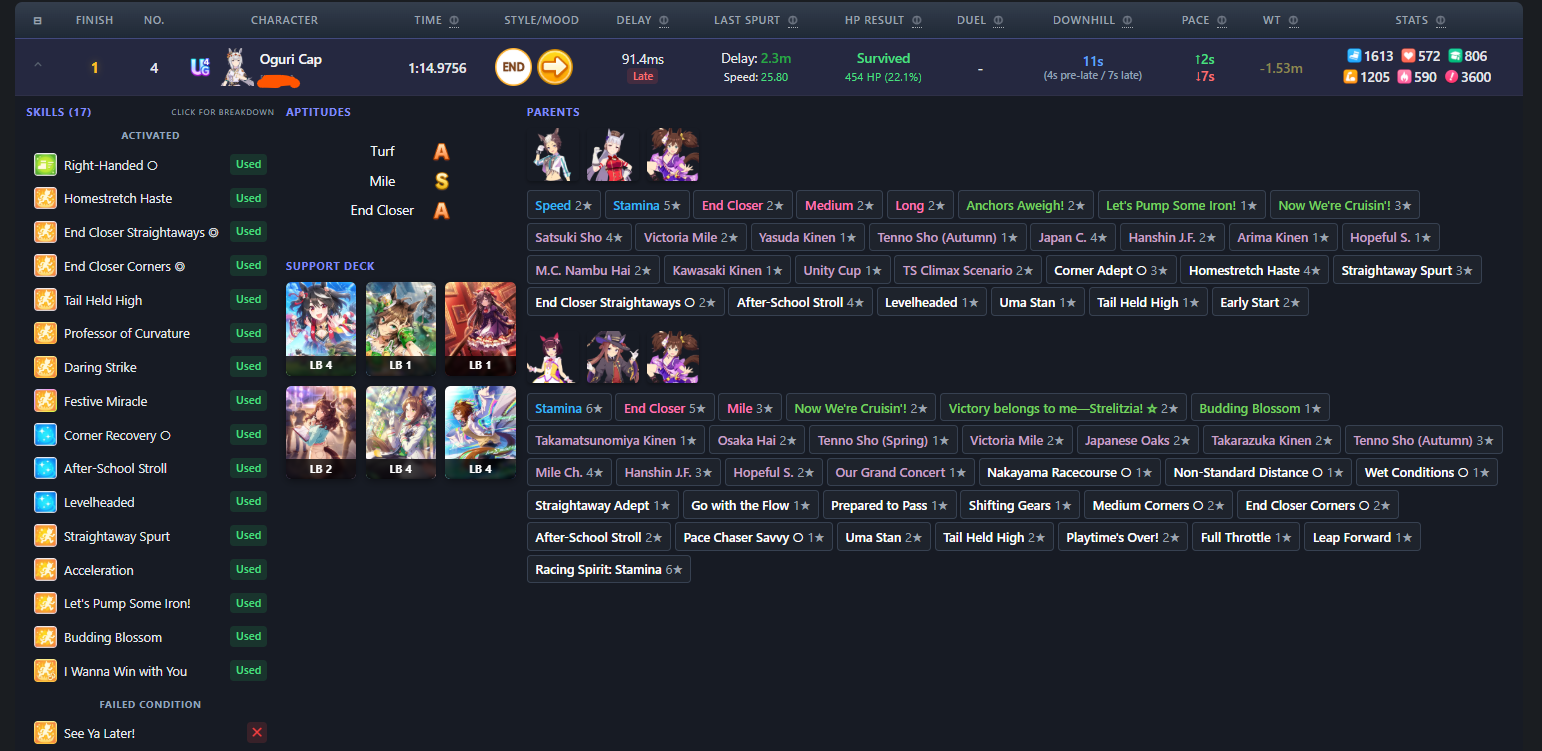Select the Victory belongs to me—Strelitzia! chip
This screenshot has width=1542, height=751.
click(x=1062, y=408)
